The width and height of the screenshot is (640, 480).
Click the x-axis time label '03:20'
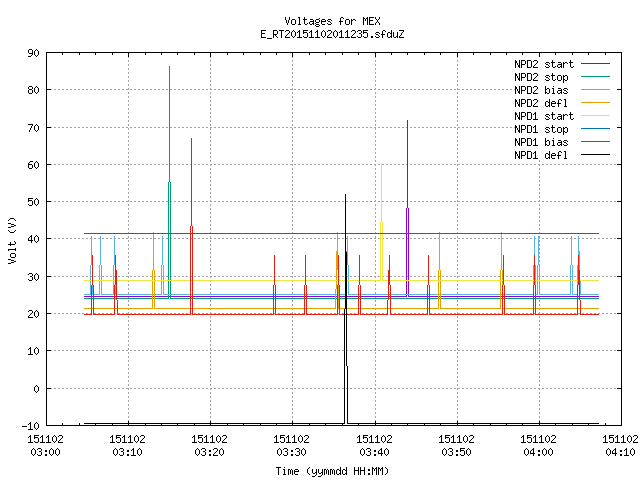[209, 452]
